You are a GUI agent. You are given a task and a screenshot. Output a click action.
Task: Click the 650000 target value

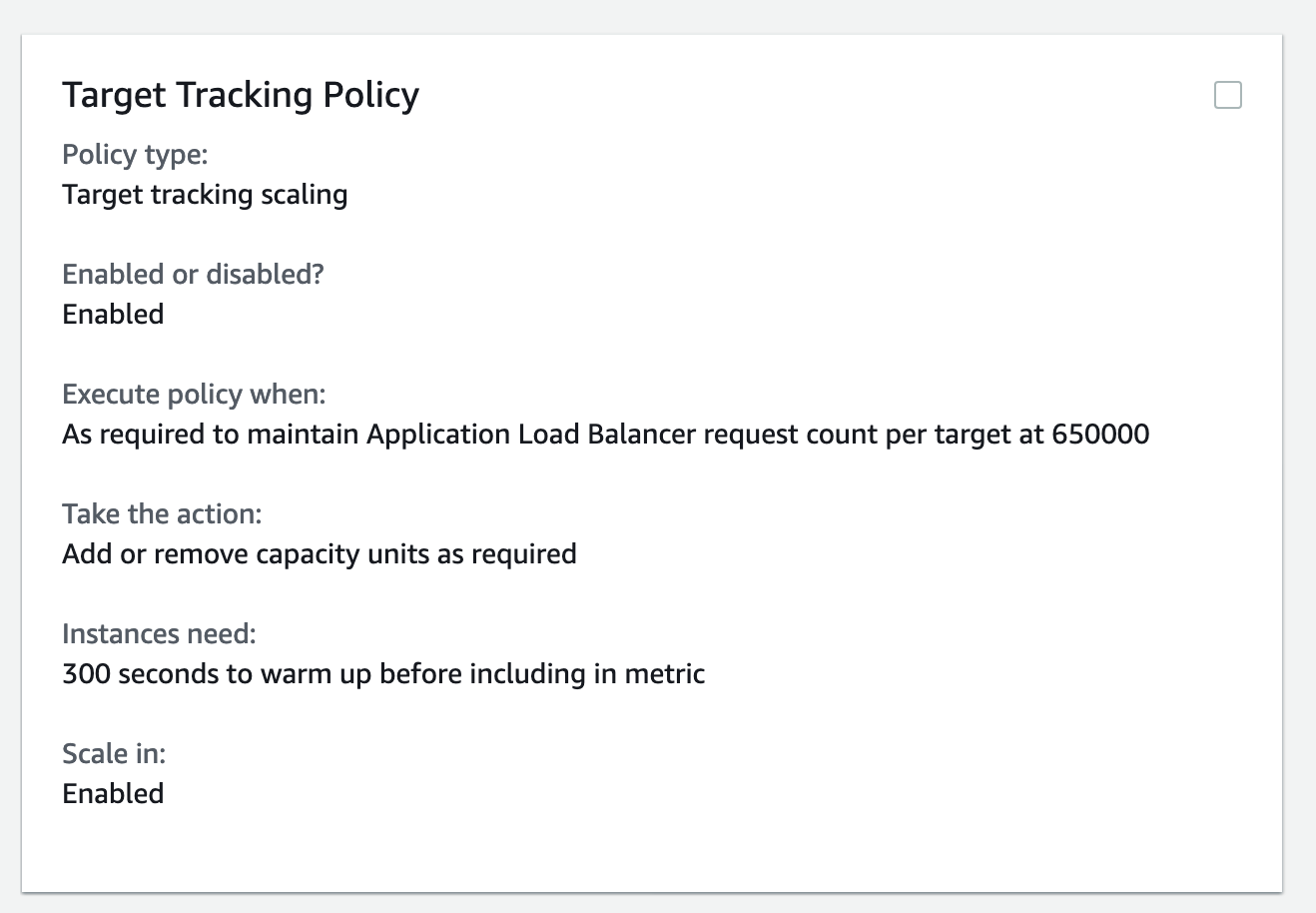[x=1100, y=435]
